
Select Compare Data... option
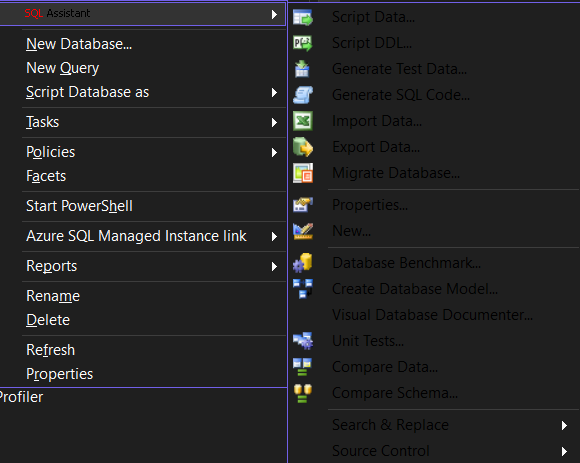(385, 367)
